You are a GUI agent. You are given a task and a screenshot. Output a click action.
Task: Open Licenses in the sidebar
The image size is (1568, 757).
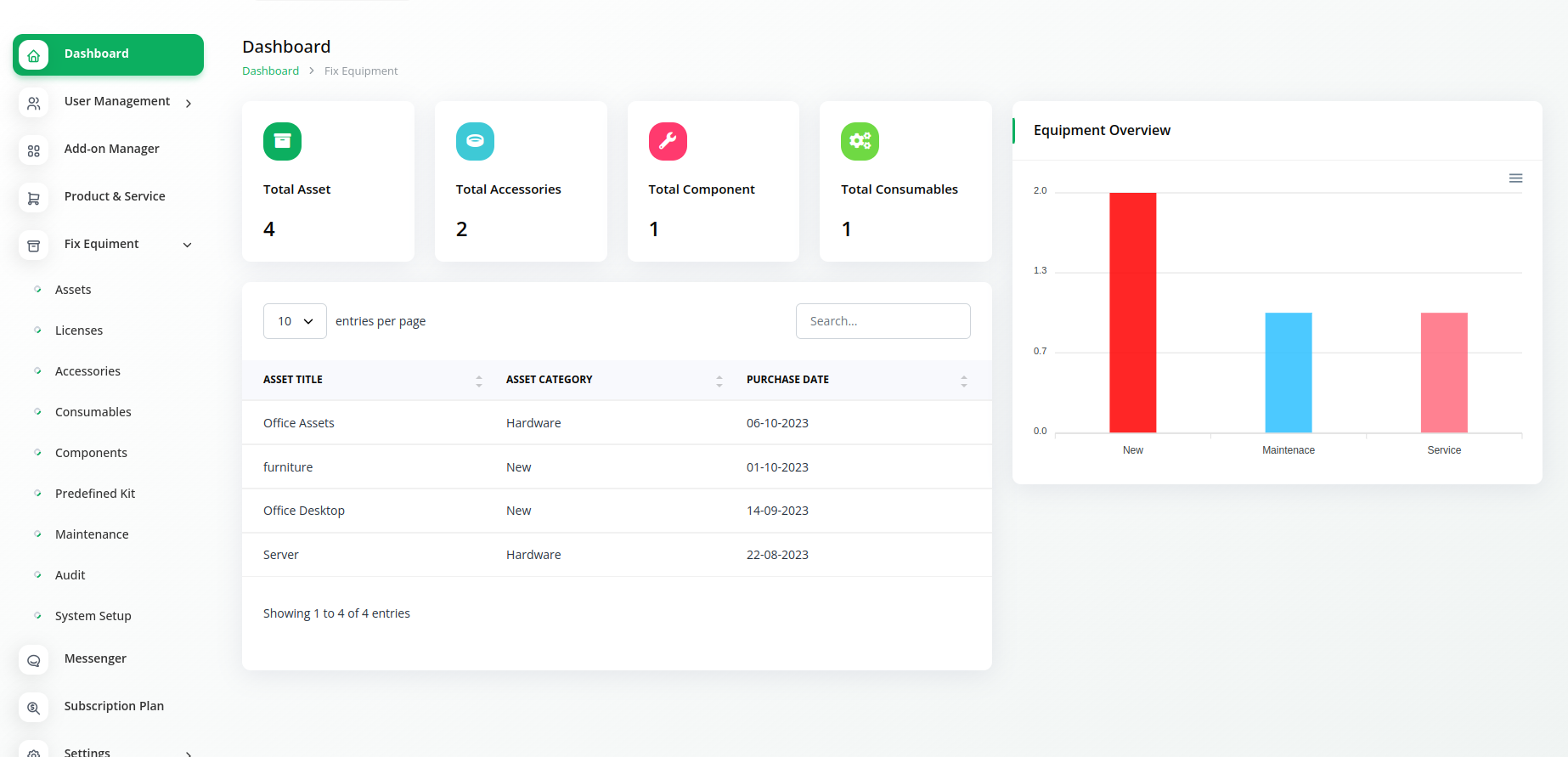click(x=79, y=330)
